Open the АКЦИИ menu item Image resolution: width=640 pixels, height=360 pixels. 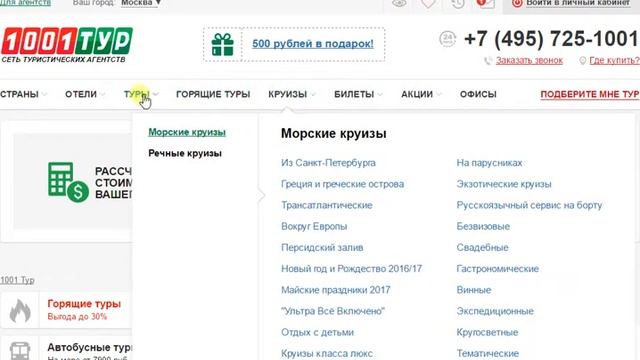(x=417, y=94)
